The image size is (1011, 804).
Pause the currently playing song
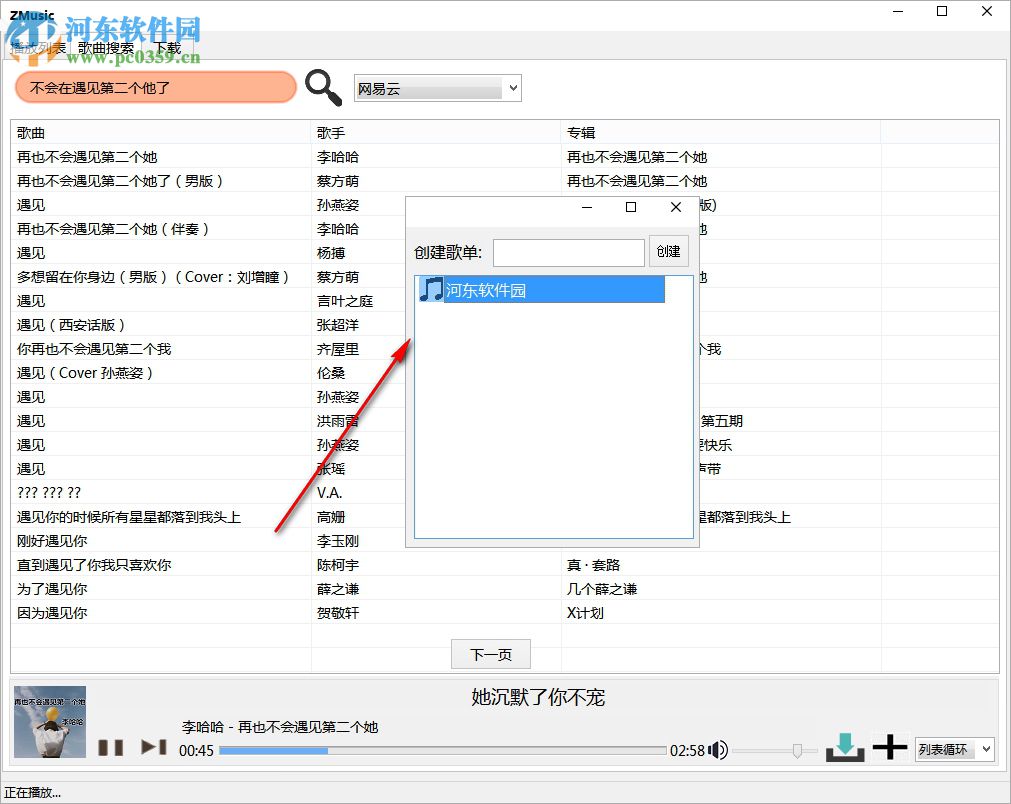click(111, 746)
